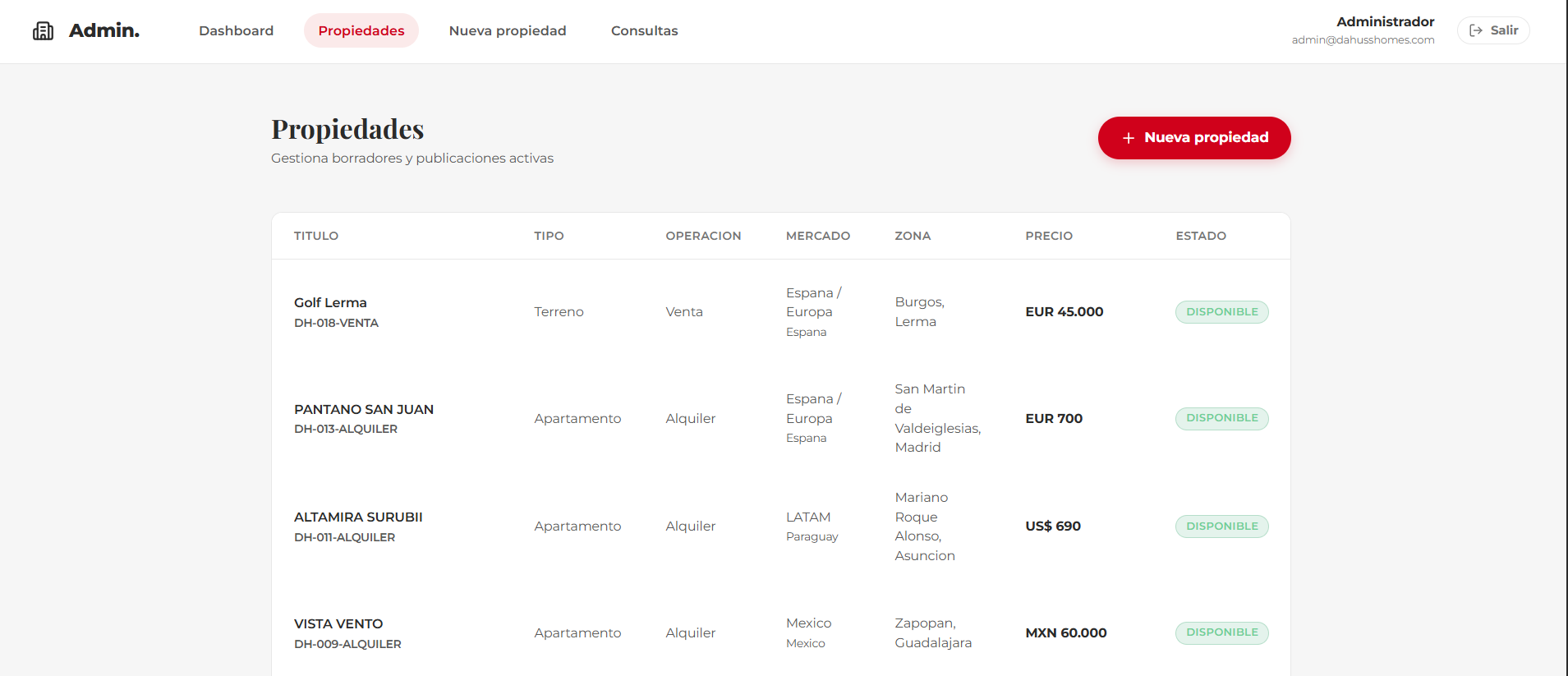1568x676 pixels.
Task: Open the ALTAMIRA SURUBII property
Action: 358,517
